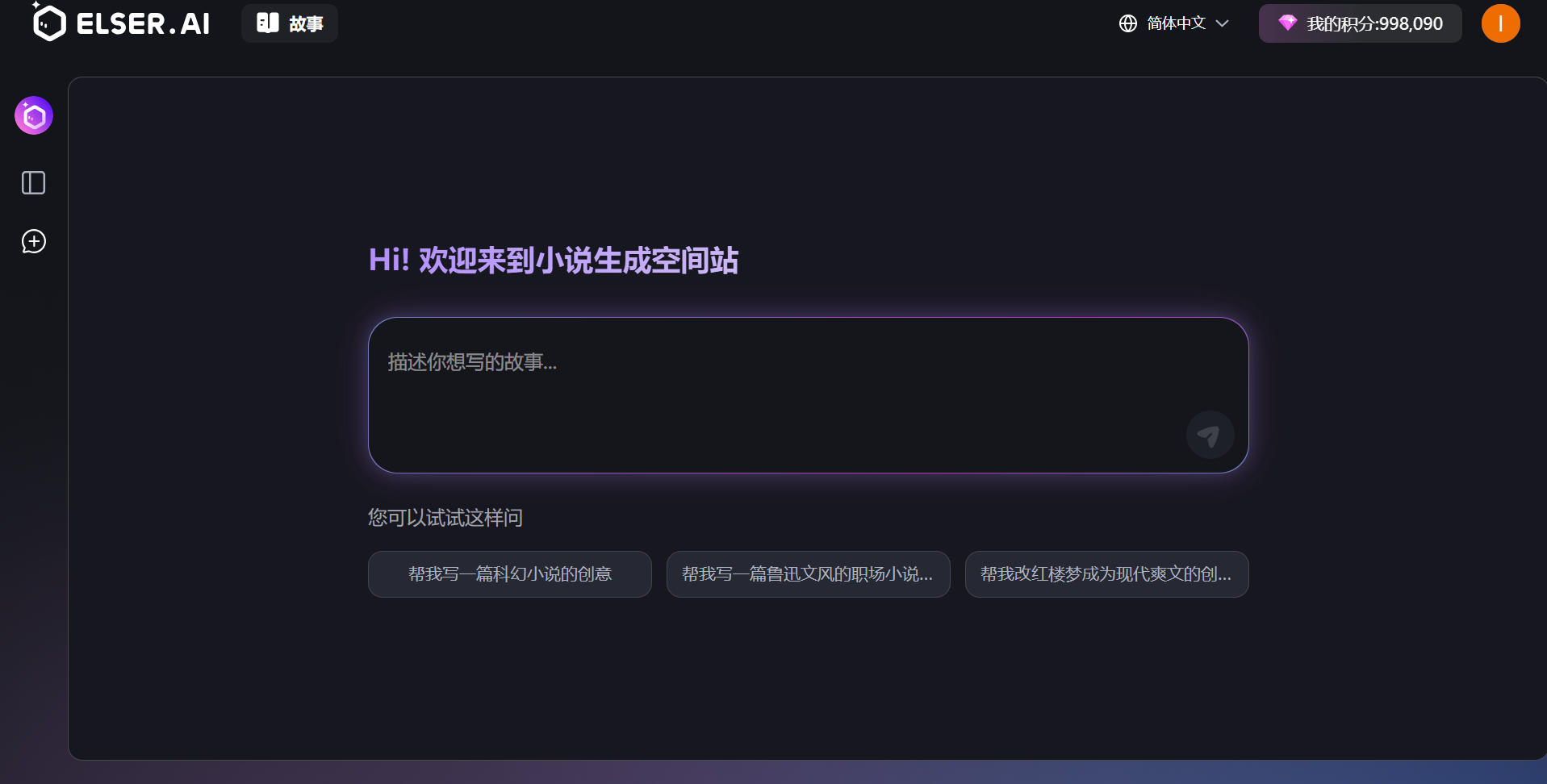The width and height of the screenshot is (1547, 784).
Task: Click the pink diamond points icon
Action: [x=1287, y=23]
